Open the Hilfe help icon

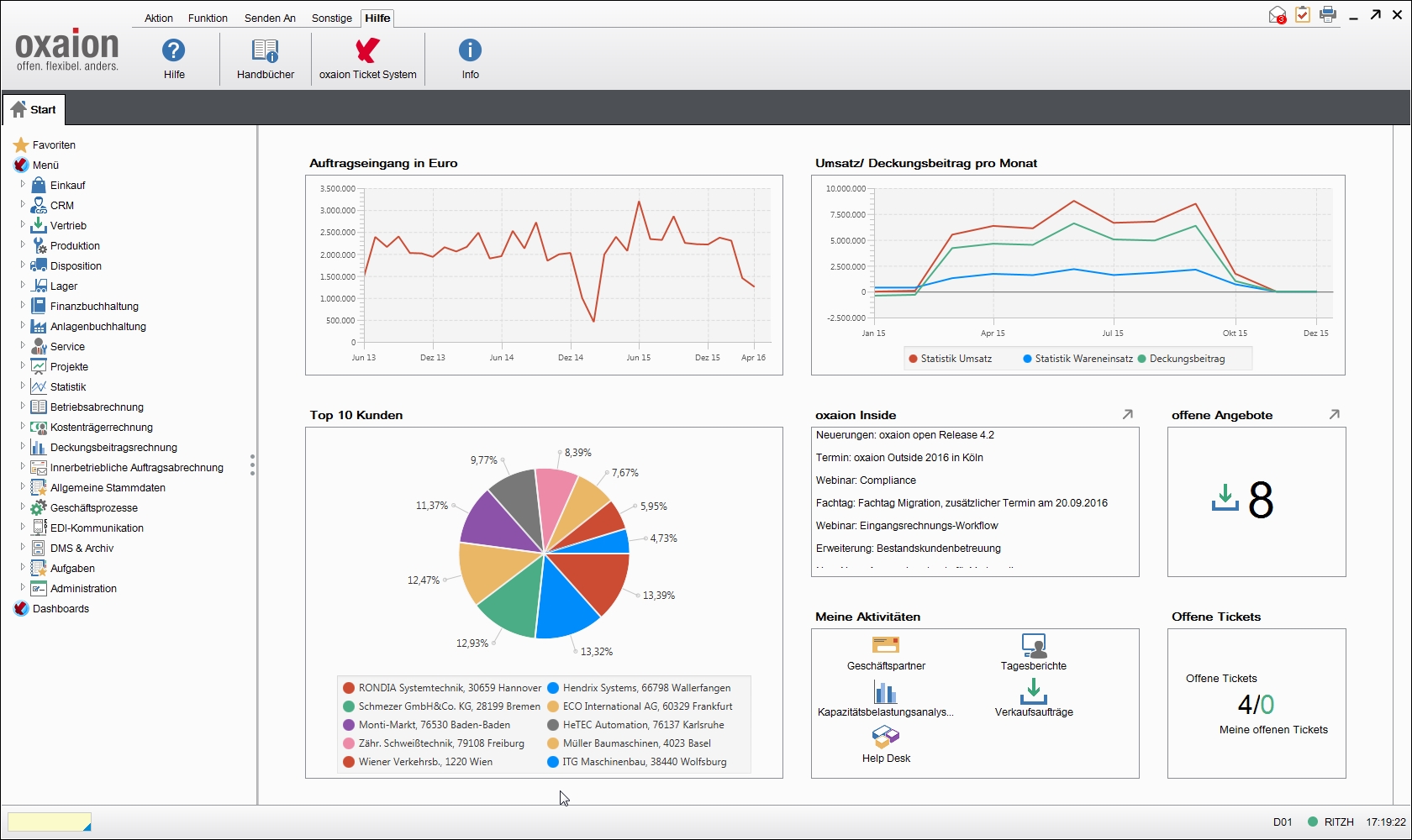tap(174, 57)
